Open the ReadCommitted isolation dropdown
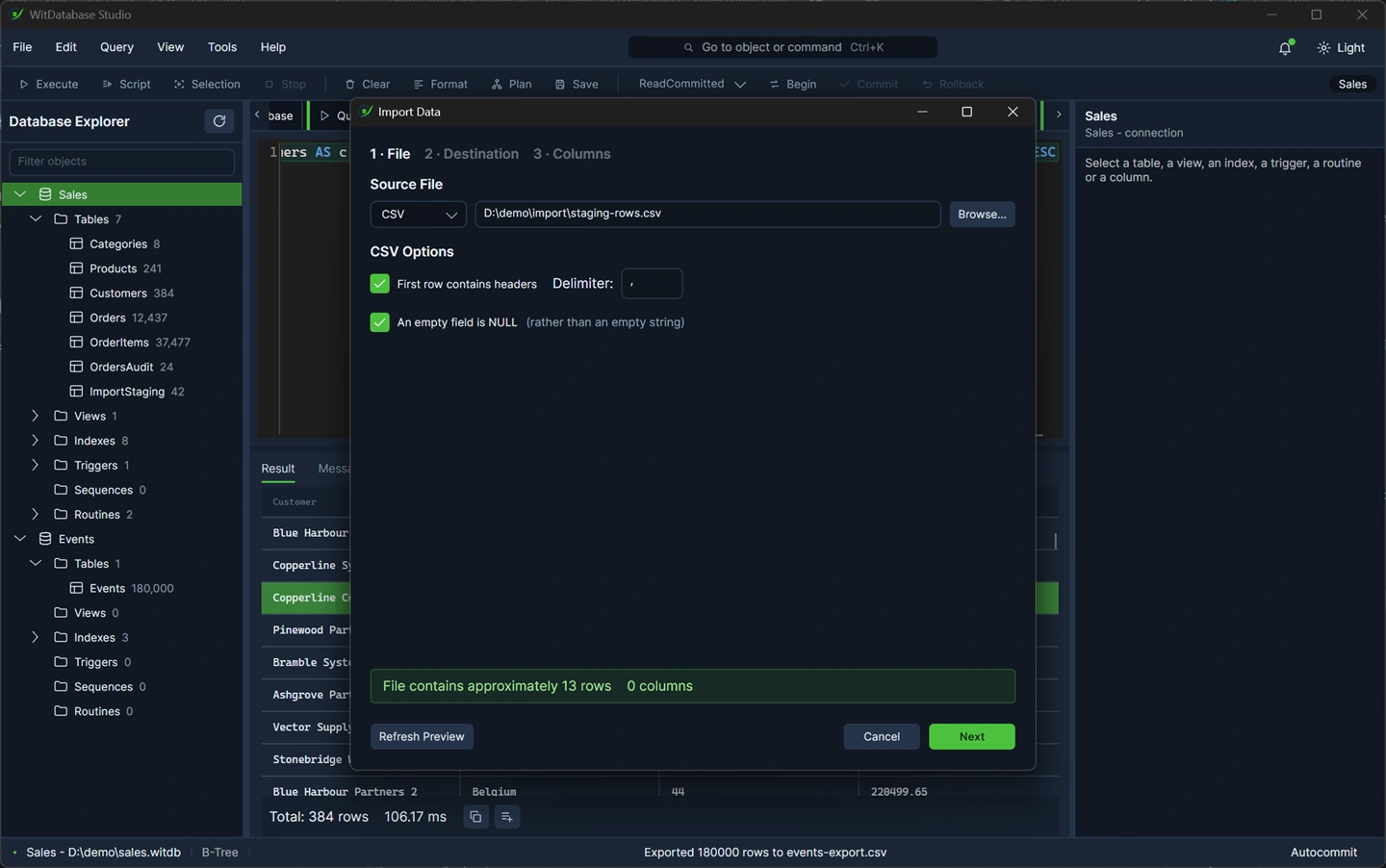1386x868 pixels. pos(692,84)
